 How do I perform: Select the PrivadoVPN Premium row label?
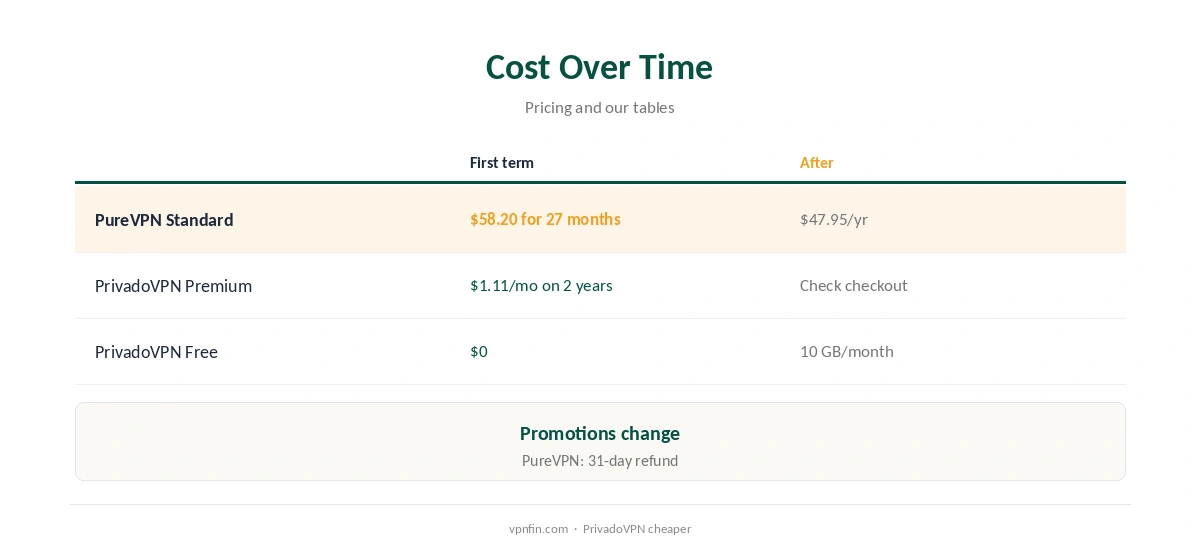[x=173, y=286]
